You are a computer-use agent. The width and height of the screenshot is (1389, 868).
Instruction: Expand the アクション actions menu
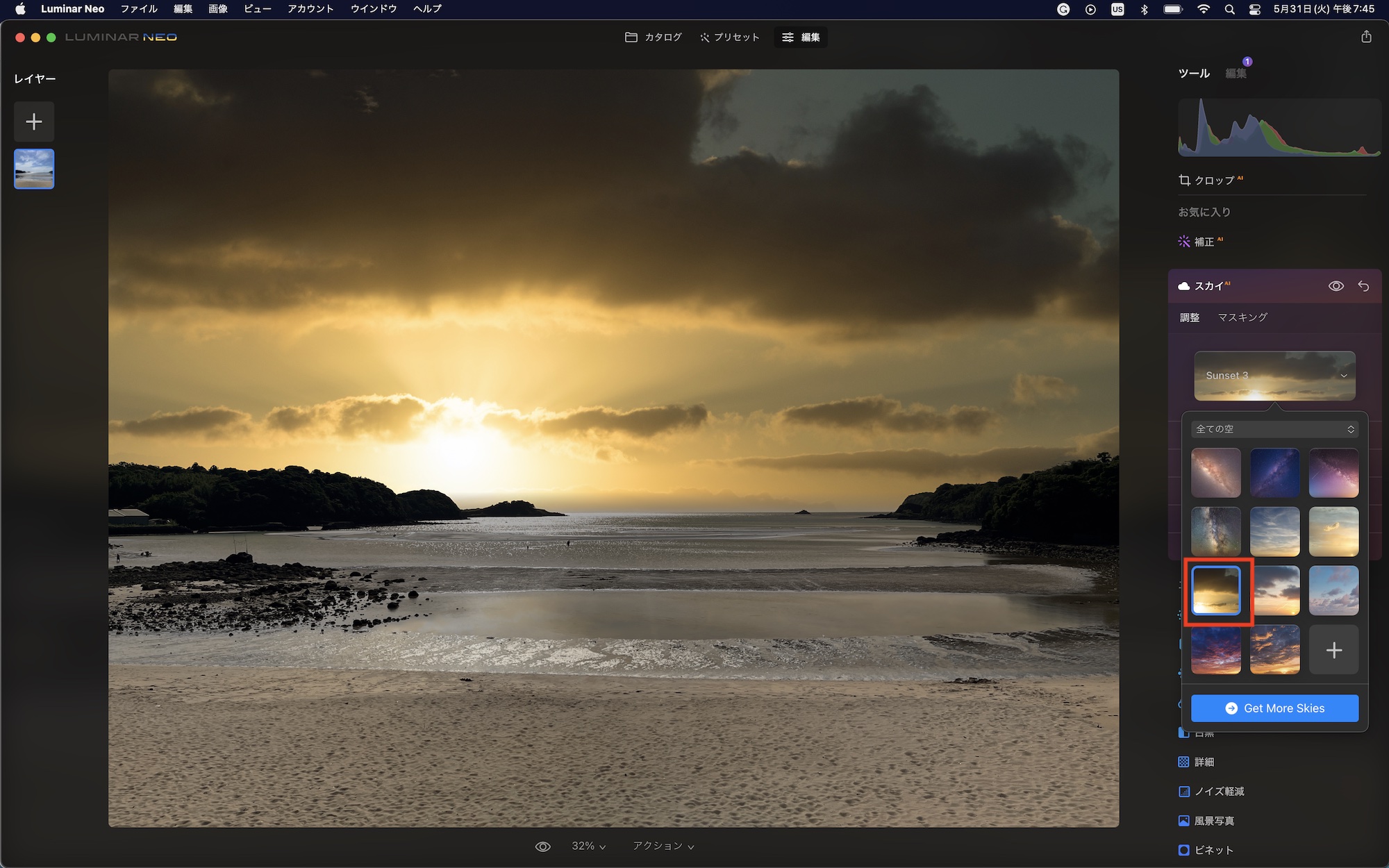click(x=663, y=846)
